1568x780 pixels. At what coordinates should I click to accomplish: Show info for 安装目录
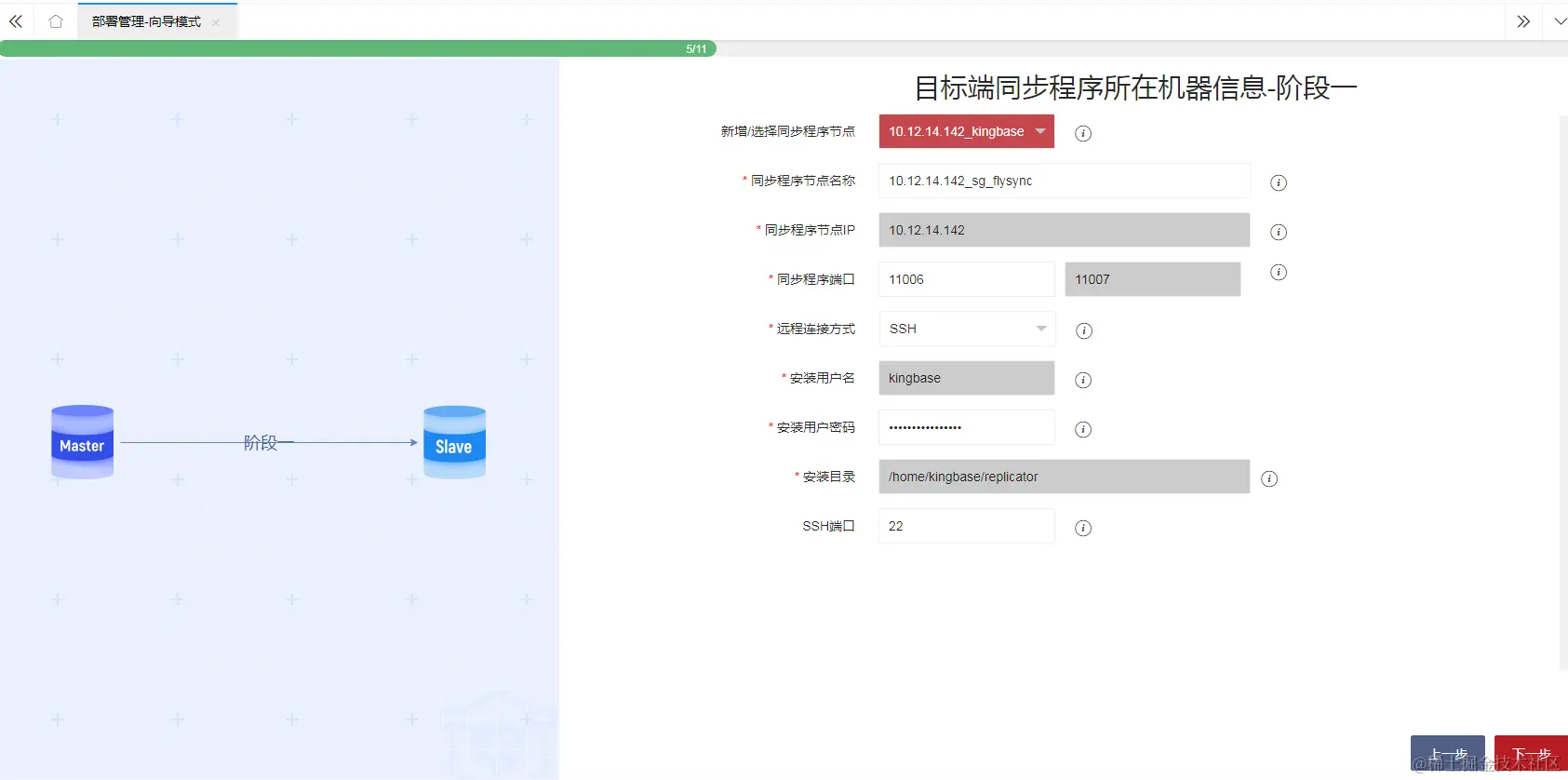[x=1269, y=478]
